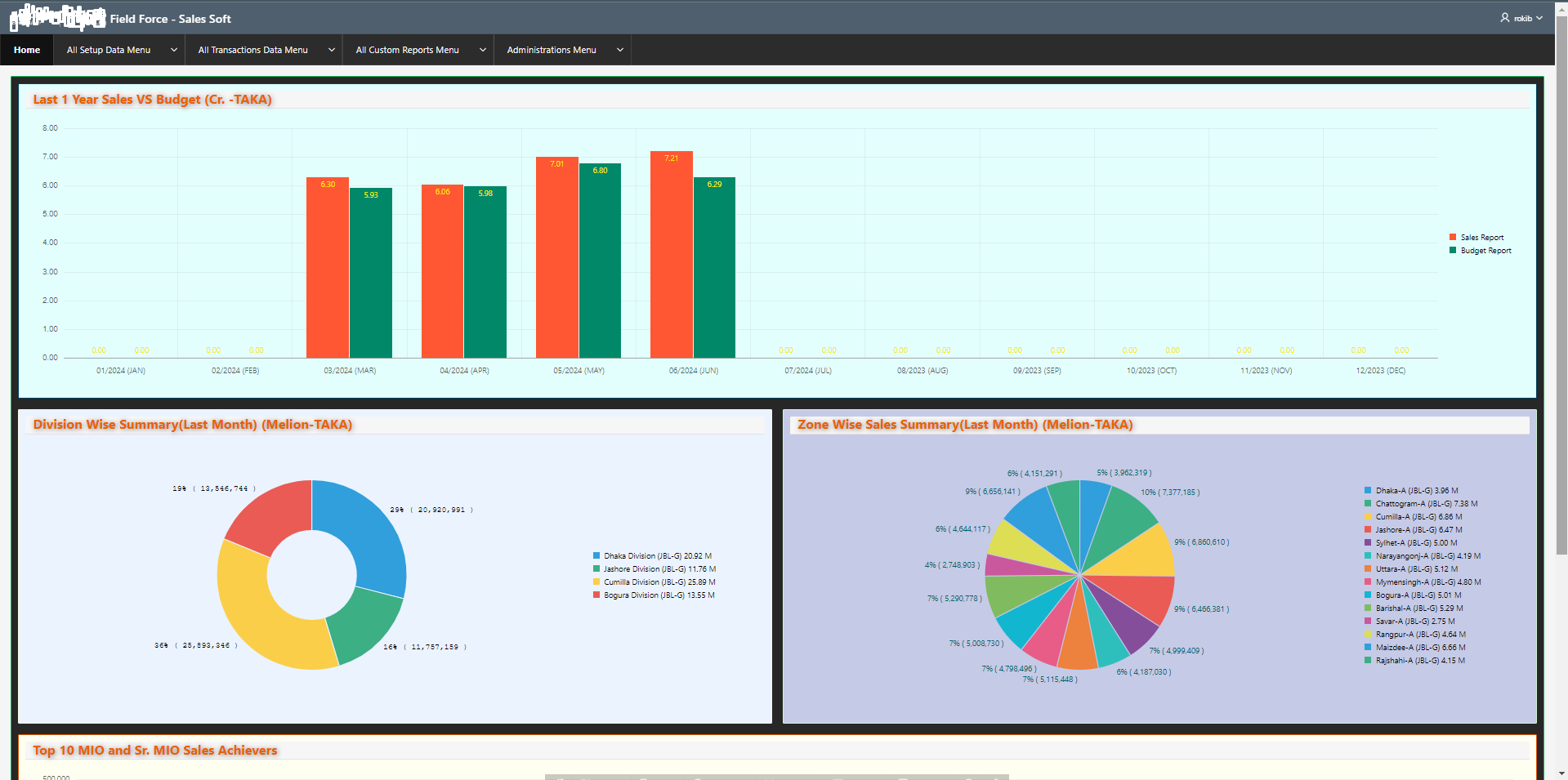Select the 03/2024 sales bar 6.30
1568x780 pixels.
[x=328, y=267]
